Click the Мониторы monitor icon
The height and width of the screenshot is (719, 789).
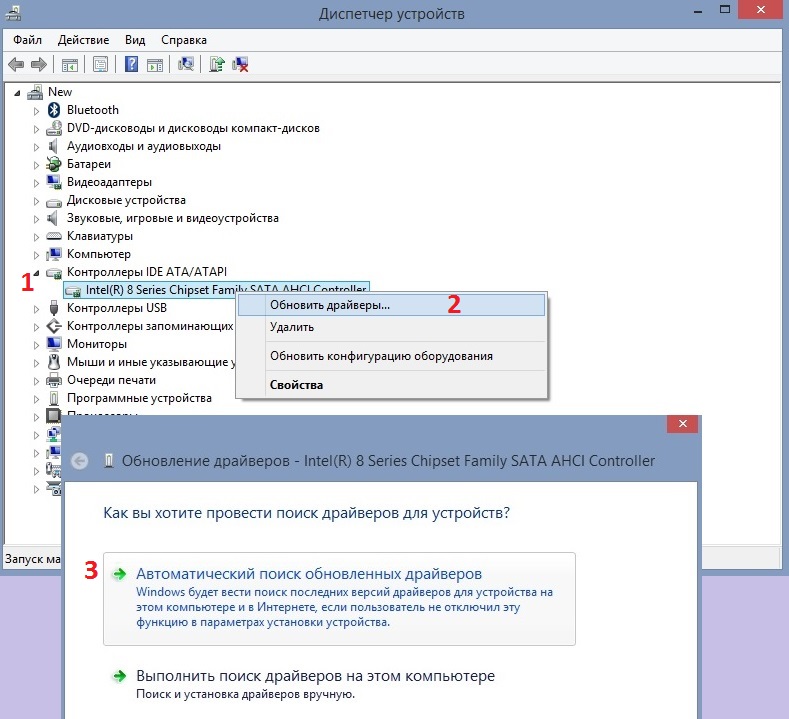pyautogui.click(x=54, y=344)
